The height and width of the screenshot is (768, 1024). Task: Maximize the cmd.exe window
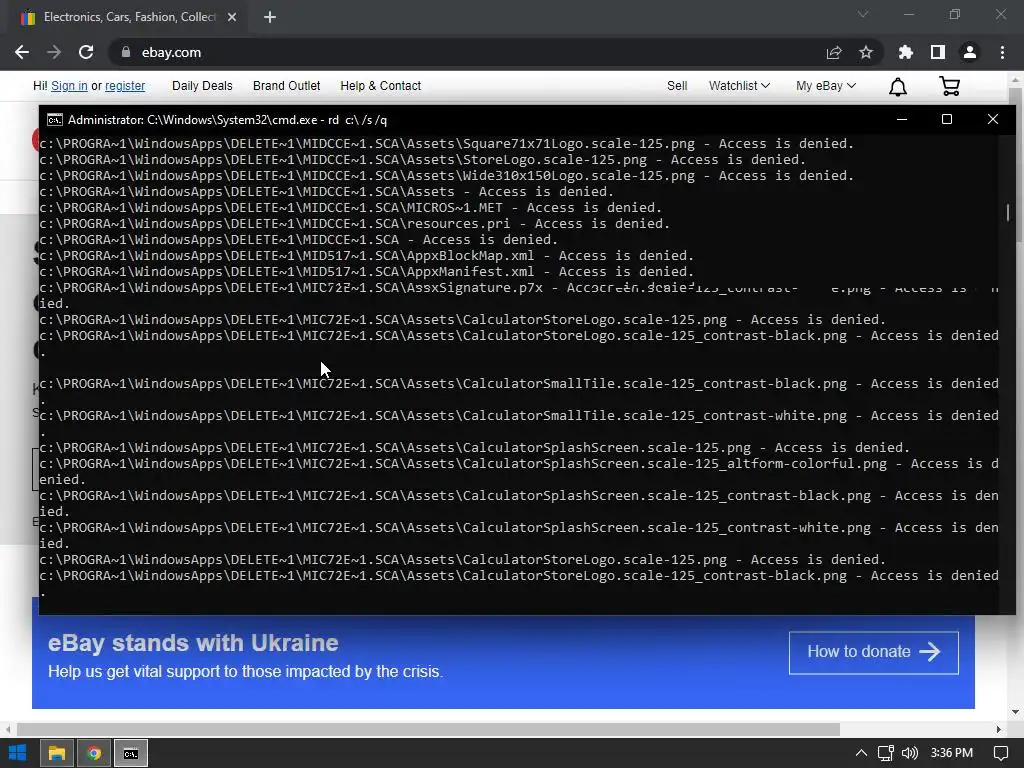[x=947, y=119]
